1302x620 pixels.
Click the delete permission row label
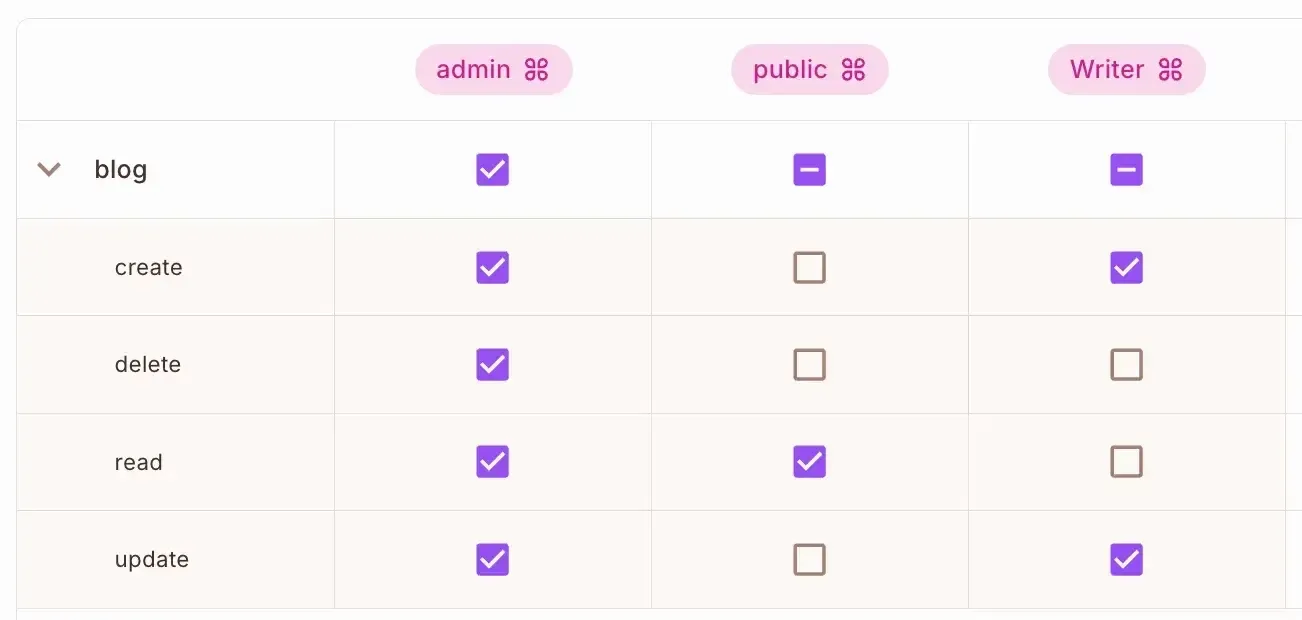tap(148, 365)
